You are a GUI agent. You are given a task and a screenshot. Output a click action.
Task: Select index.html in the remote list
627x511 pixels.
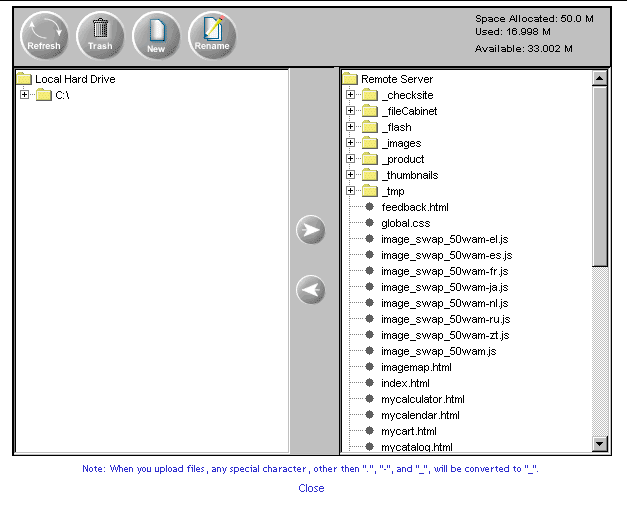[405, 383]
